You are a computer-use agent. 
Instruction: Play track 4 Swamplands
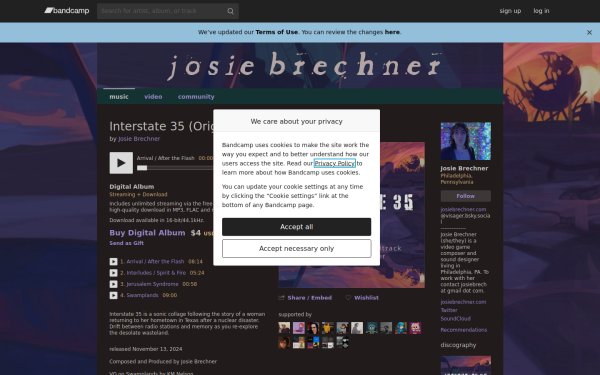pos(113,295)
